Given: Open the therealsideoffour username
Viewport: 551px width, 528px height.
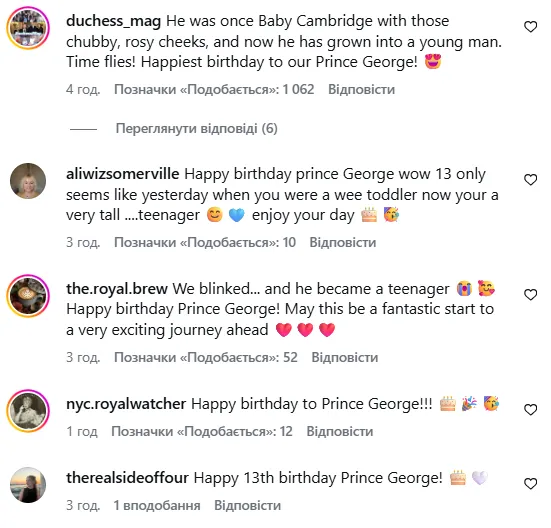Looking at the screenshot, I should [127, 478].
